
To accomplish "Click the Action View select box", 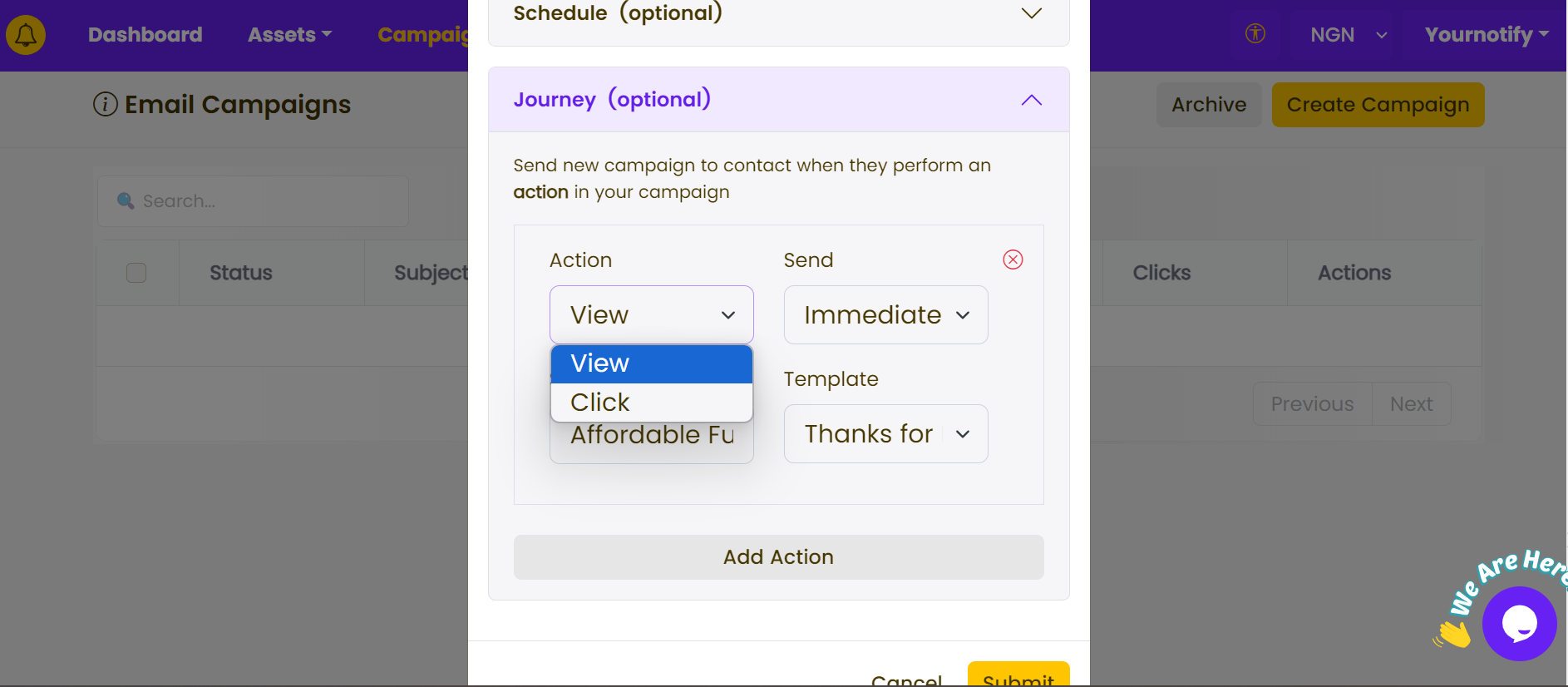I will tap(651, 315).
